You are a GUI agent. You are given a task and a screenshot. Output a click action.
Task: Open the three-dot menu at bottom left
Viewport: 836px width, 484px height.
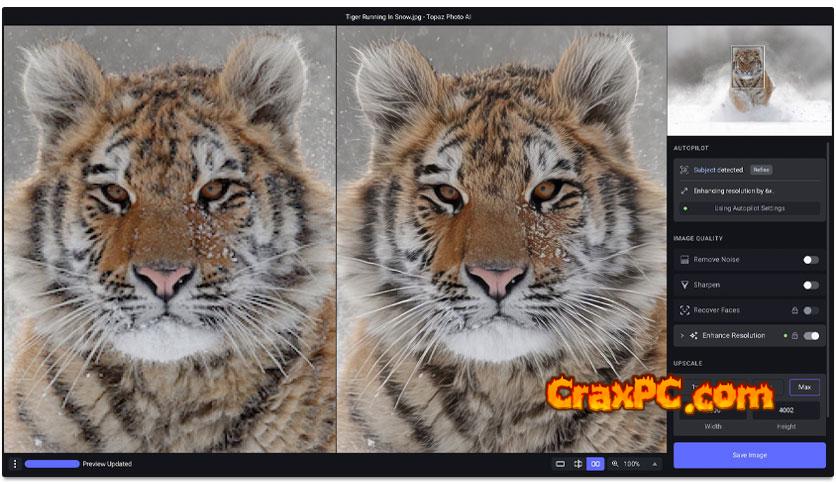point(14,464)
